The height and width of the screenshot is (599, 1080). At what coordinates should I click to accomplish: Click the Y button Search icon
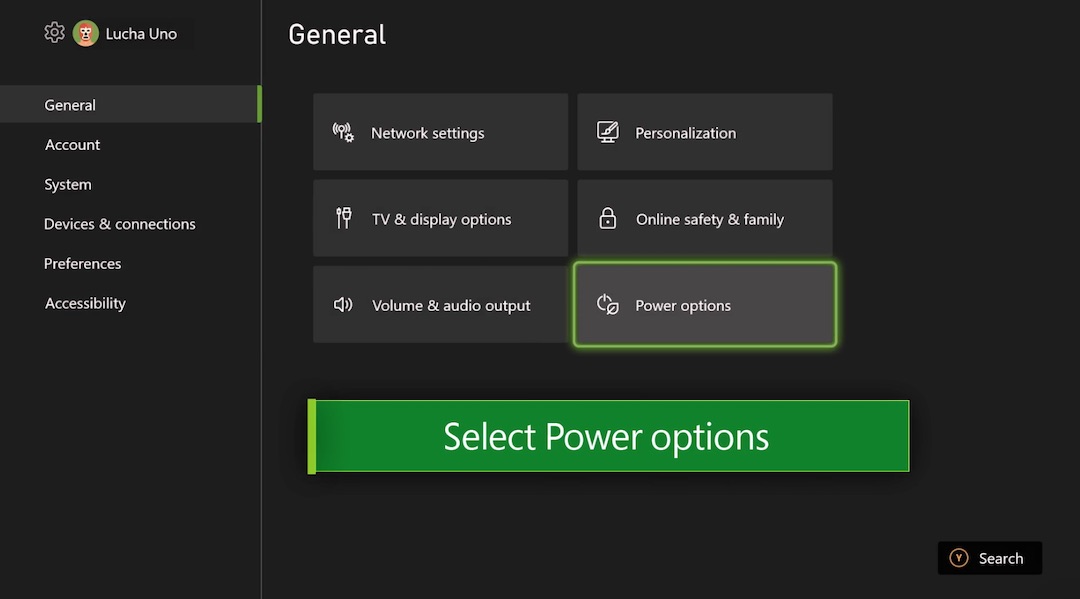[x=959, y=558]
